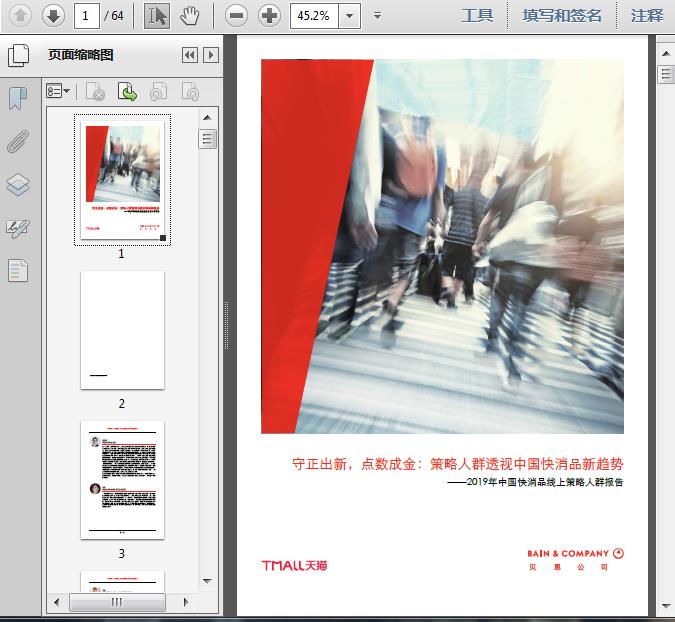Screen dimensions: 675x622
Task: Open the signatures panel
Action: coord(18,228)
